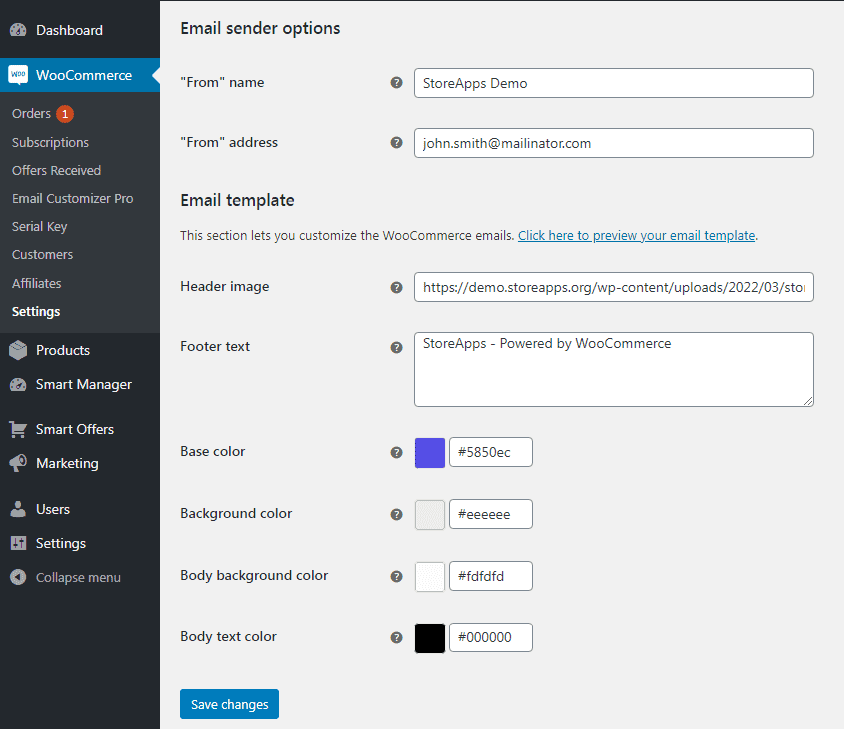Click the Base color purple swatch
844x729 pixels.
[430, 452]
